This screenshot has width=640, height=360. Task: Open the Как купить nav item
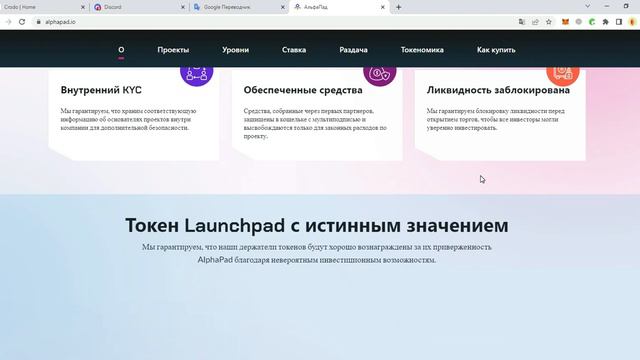coord(496,50)
